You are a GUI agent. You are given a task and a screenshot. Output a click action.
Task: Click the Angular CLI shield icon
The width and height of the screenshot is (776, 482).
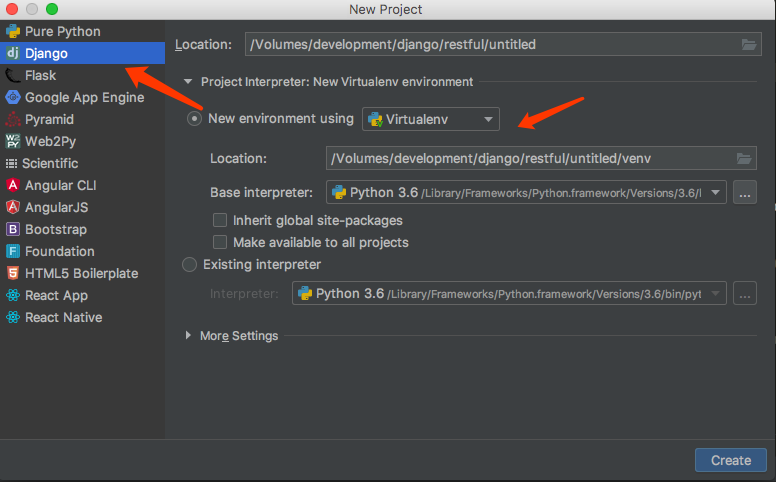[x=12, y=185]
